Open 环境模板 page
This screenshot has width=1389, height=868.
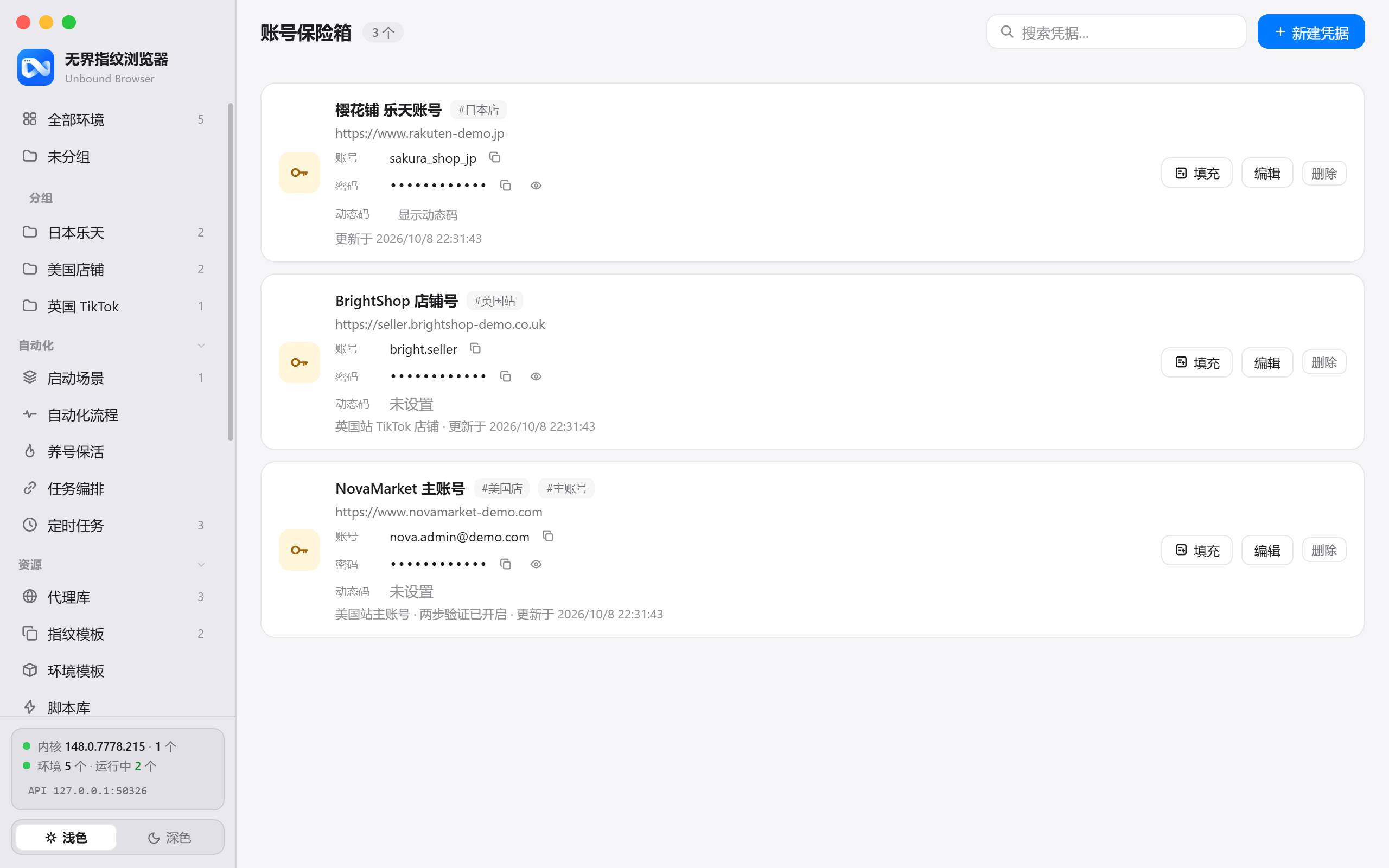point(113,671)
